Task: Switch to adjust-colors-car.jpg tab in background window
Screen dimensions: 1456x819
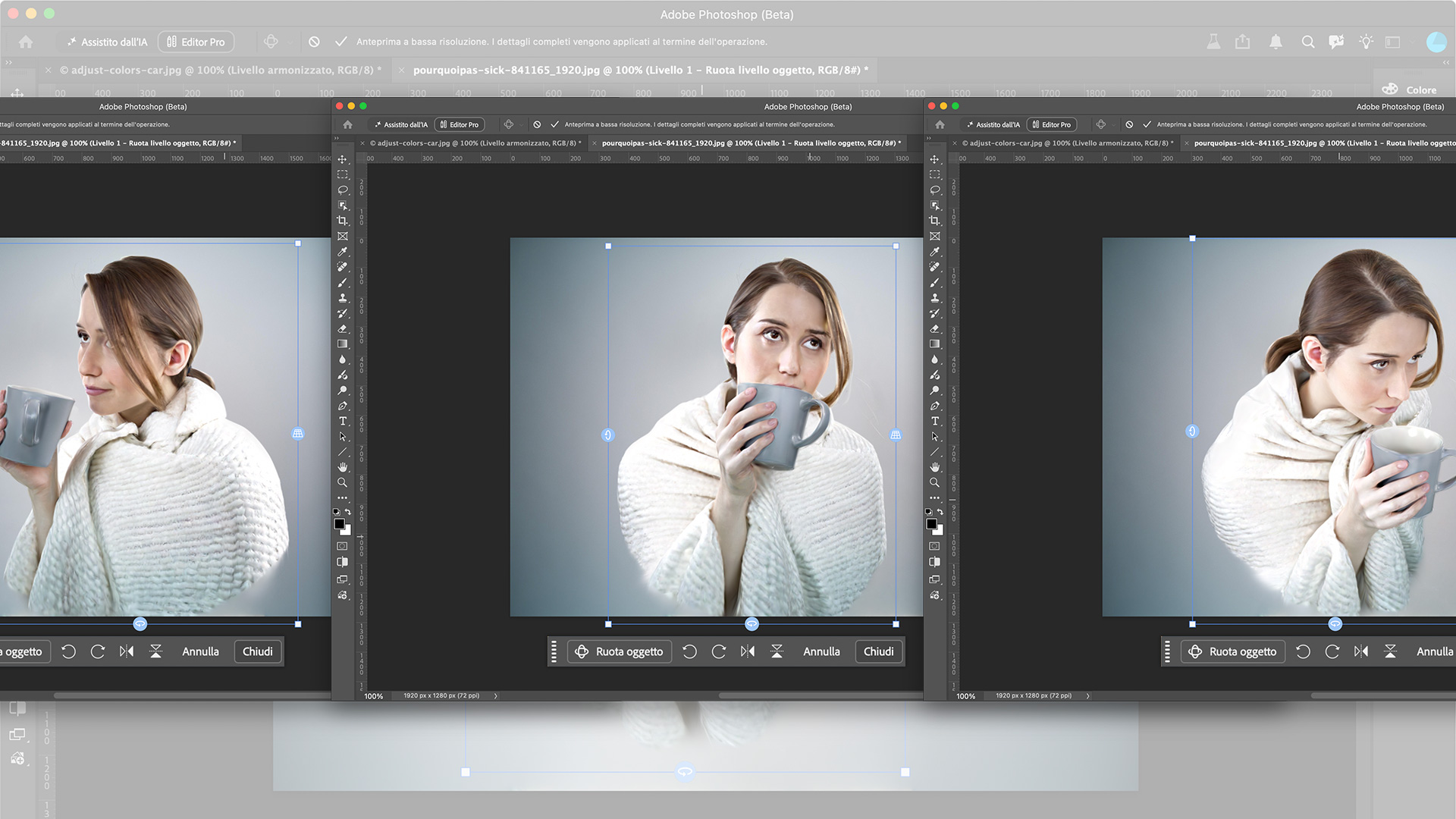Action: (x=221, y=70)
